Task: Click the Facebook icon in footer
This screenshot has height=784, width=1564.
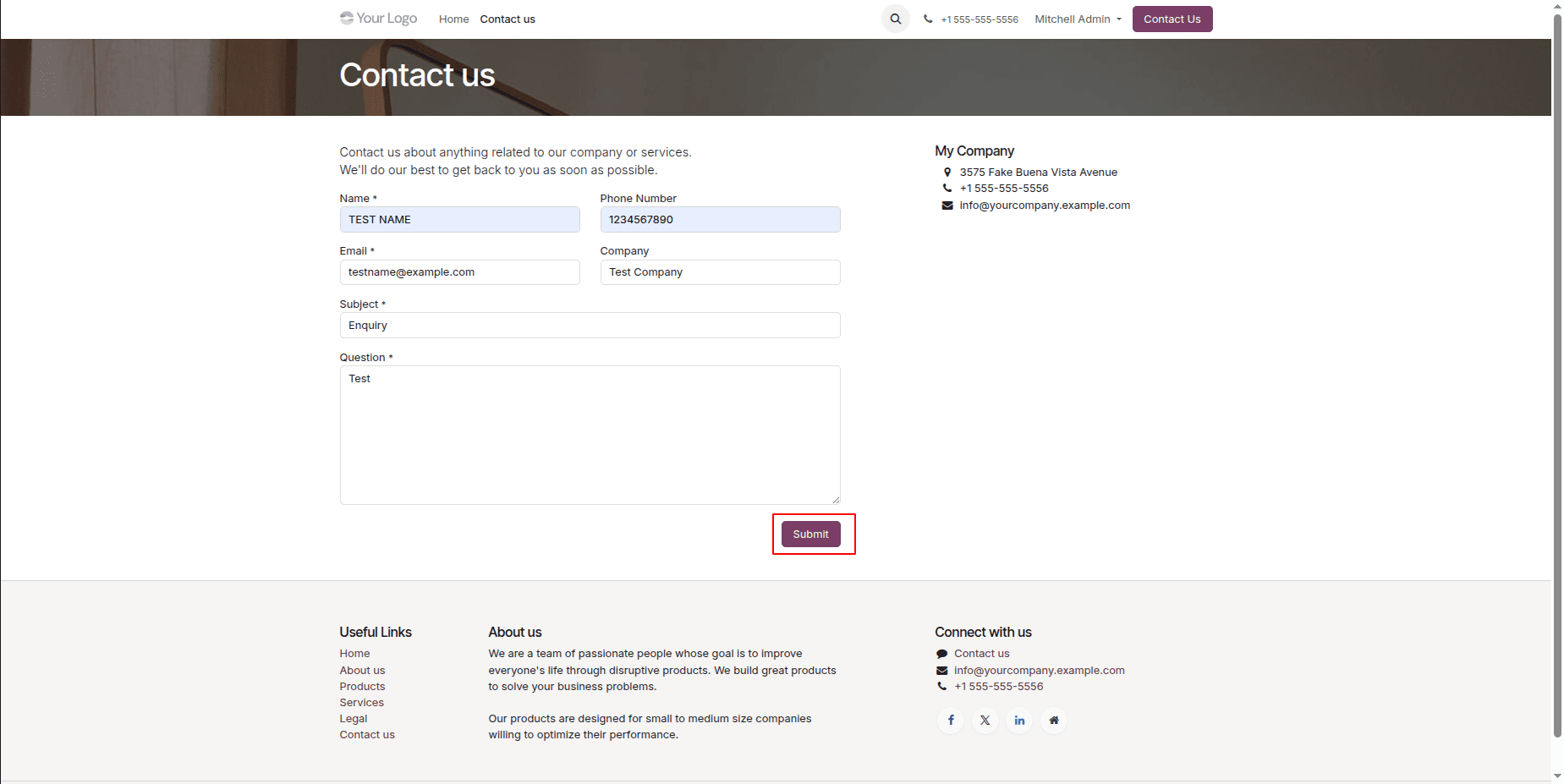Action: point(951,721)
